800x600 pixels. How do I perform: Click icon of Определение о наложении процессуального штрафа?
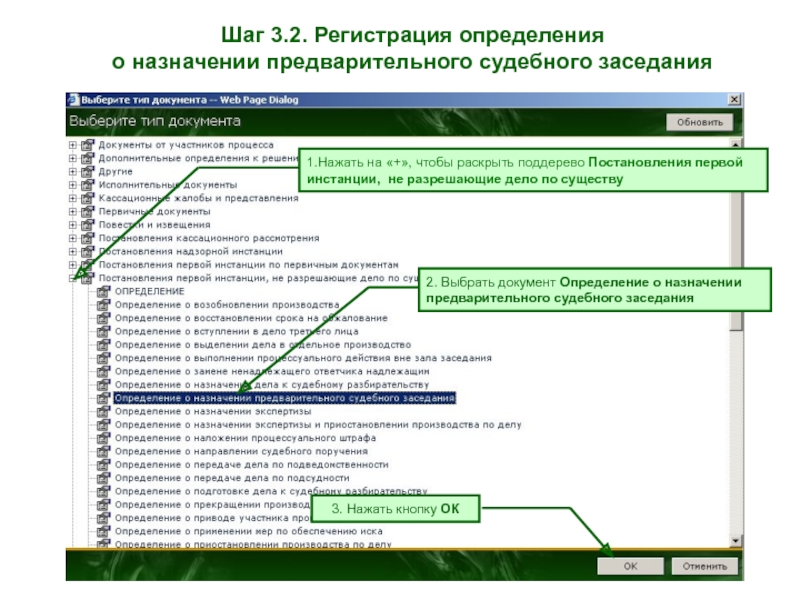tap(104, 438)
